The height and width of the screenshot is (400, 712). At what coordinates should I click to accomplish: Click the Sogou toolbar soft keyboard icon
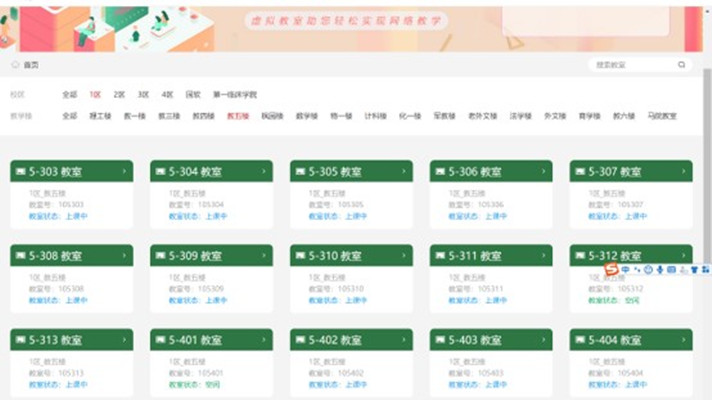tap(672, 270)
